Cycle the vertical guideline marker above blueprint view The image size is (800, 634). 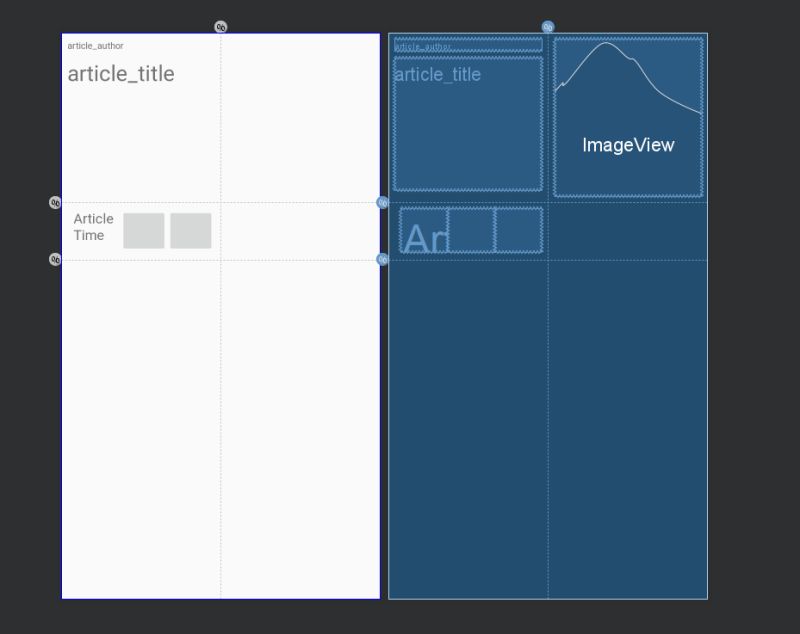point(547,25)
